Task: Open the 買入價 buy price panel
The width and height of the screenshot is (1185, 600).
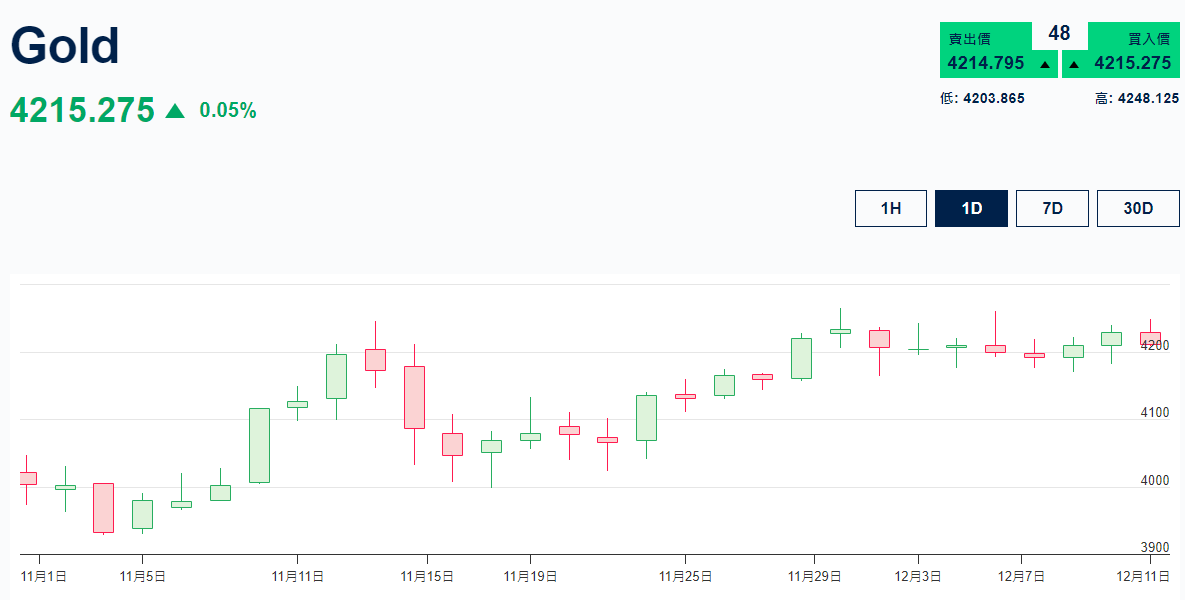Action: point(1132,51)
